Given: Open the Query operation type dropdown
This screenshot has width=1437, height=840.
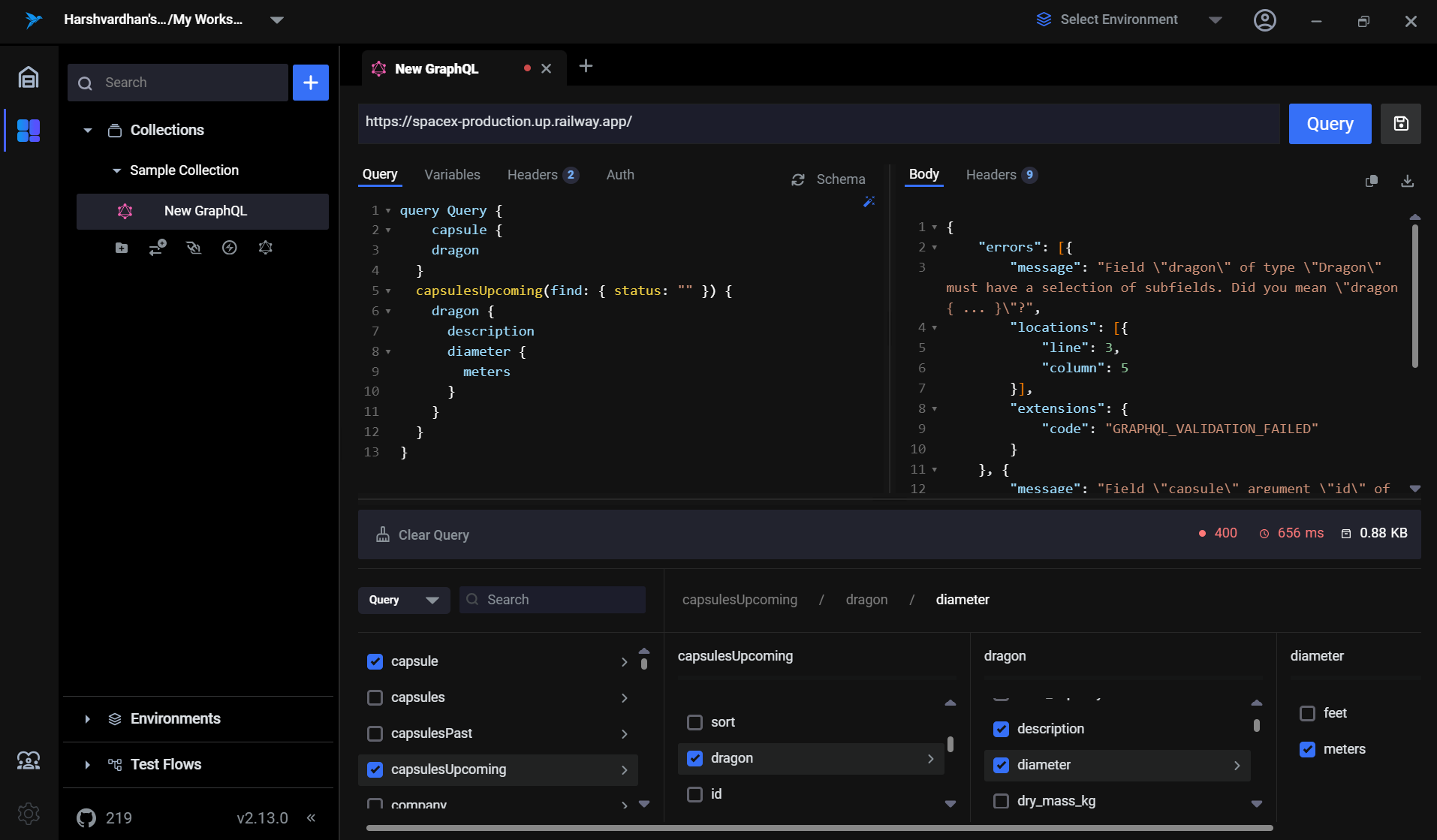Looking at the screenshot, I should coord(404,600).
